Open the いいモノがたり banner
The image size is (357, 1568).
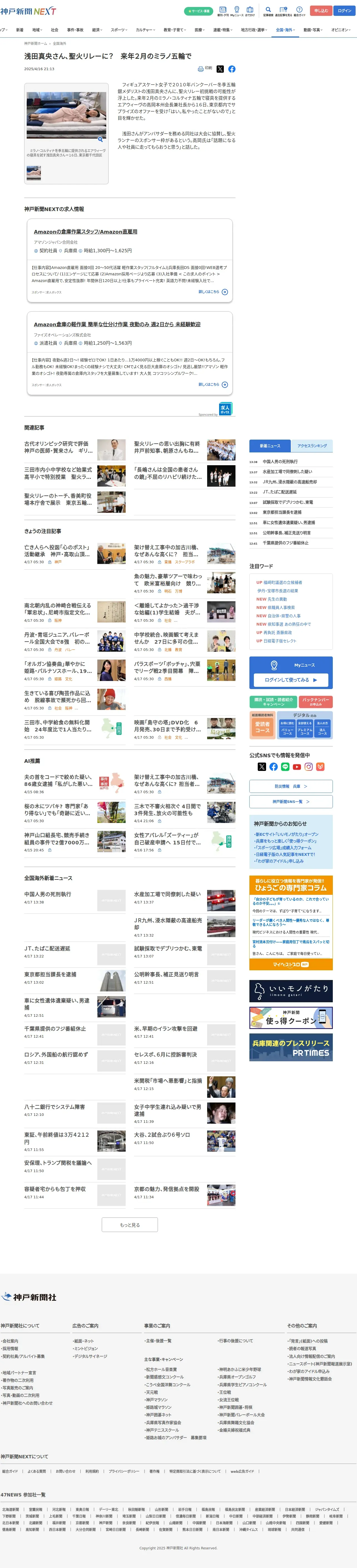tap(291, 991)
